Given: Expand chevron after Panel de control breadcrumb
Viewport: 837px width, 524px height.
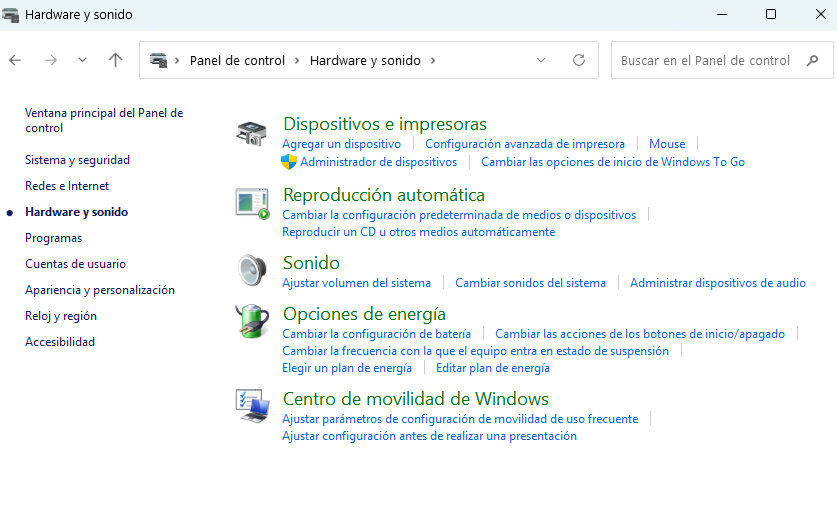Looking at the screenshot, I should tap(297, 60).
